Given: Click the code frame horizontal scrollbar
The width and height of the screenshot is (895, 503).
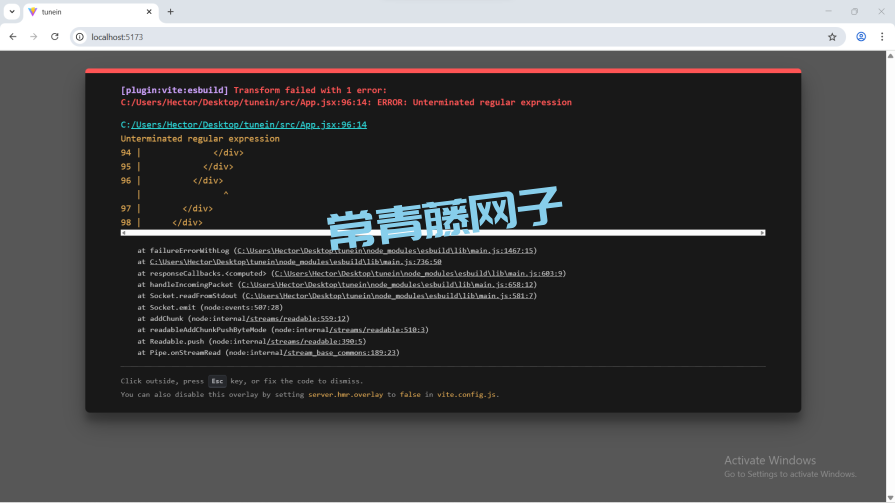Looking at the screenshot, I should tap(442, 232).
